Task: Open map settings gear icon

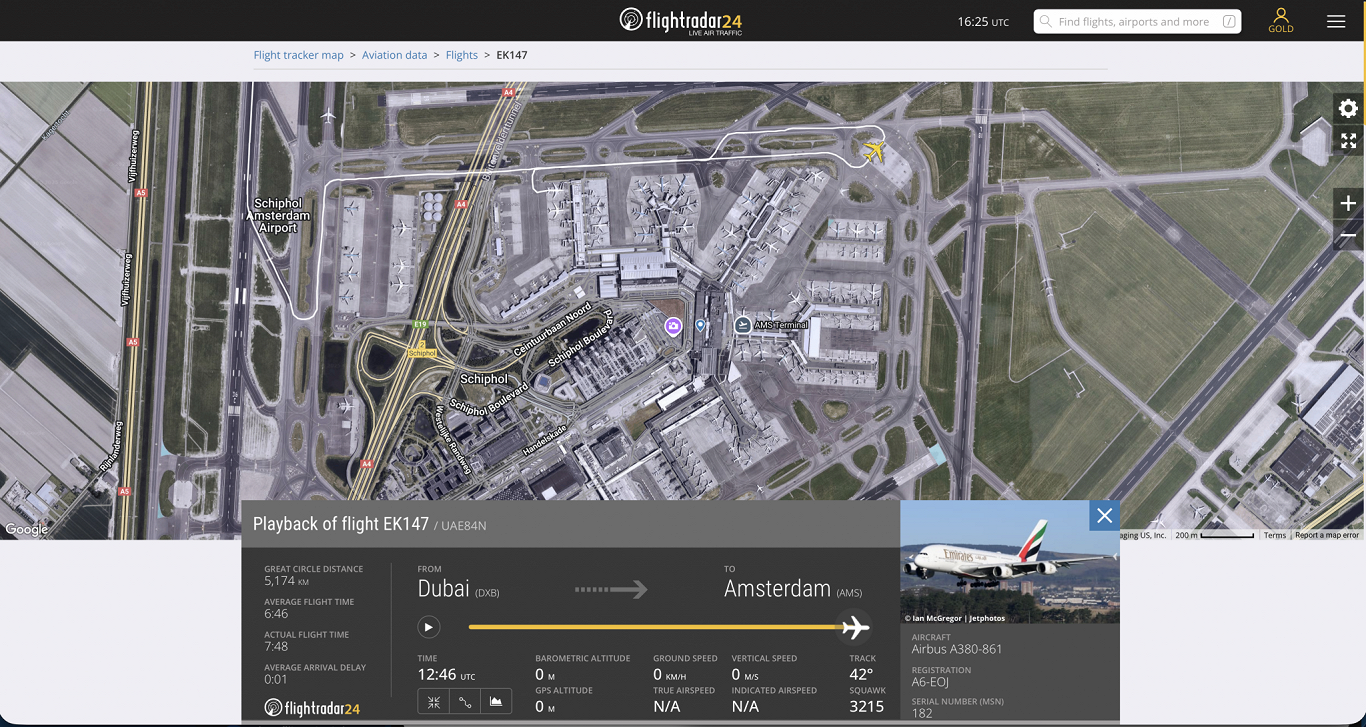Action: [x=1348, y=109]
